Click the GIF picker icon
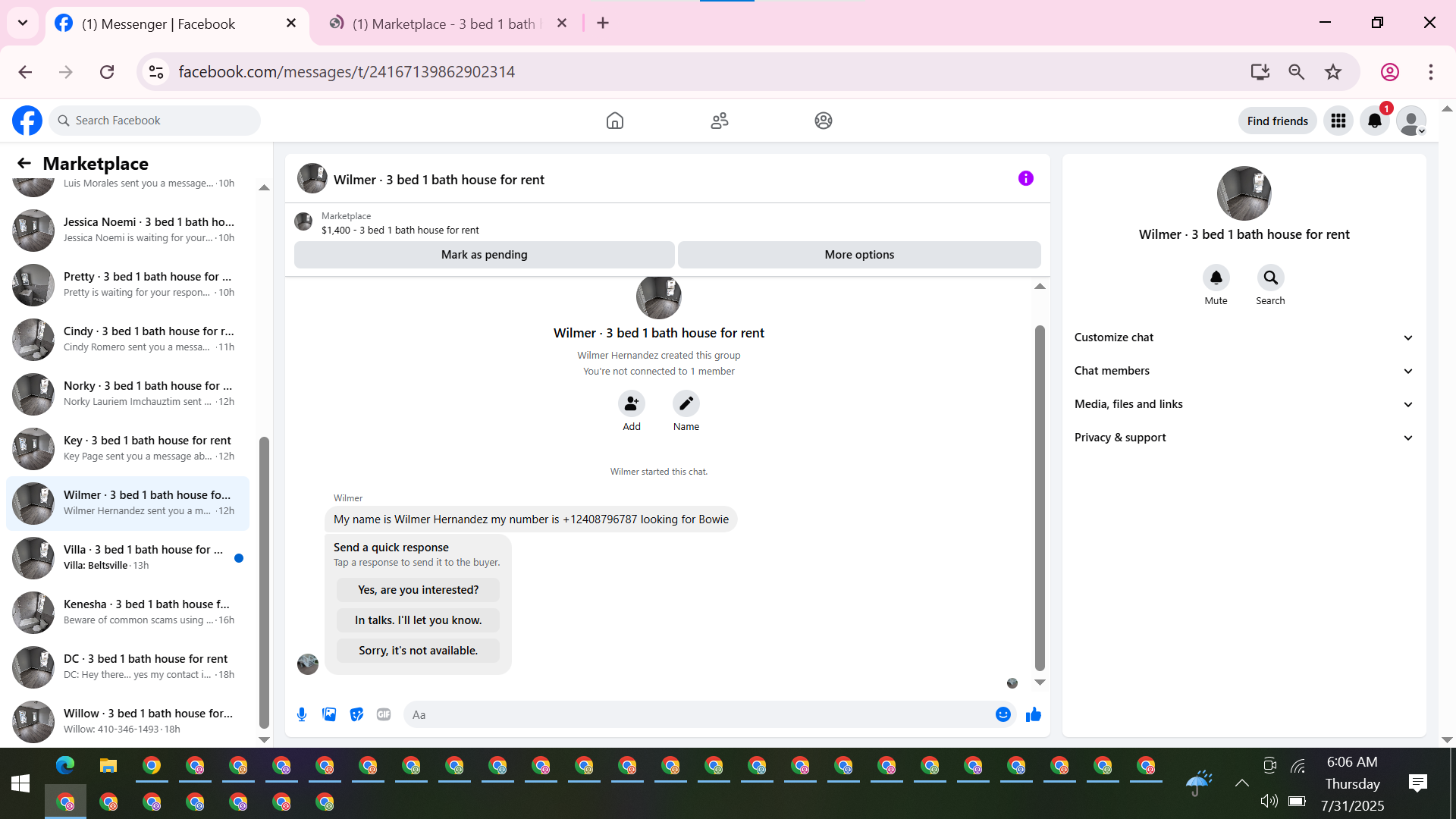This screenshot has height=819, width=1456. coord(384,714)
